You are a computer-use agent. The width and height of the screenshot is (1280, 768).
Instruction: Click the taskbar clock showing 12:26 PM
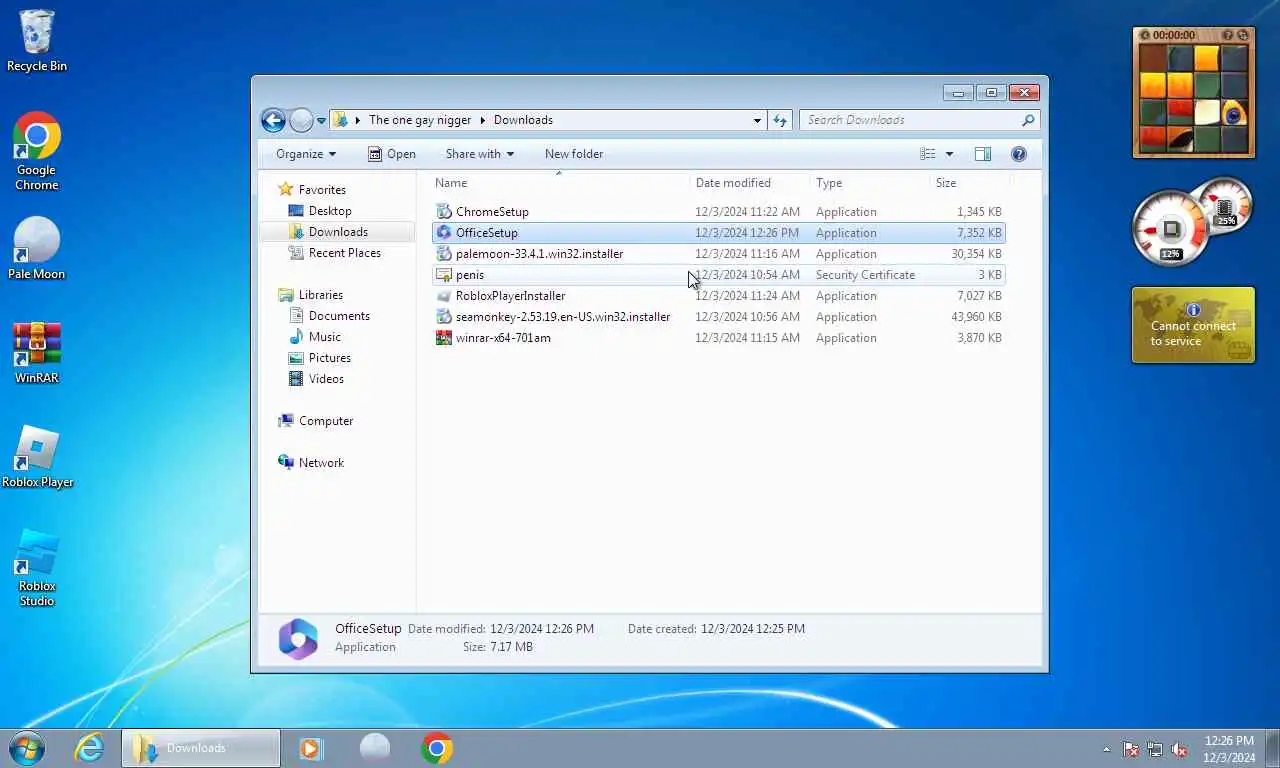click(x=1229, y=749)
